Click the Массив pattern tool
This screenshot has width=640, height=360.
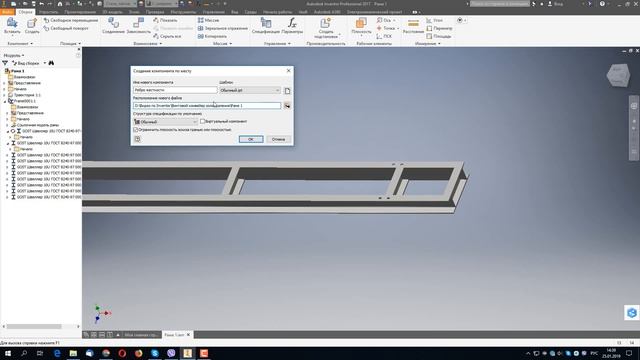coord(208,20)
